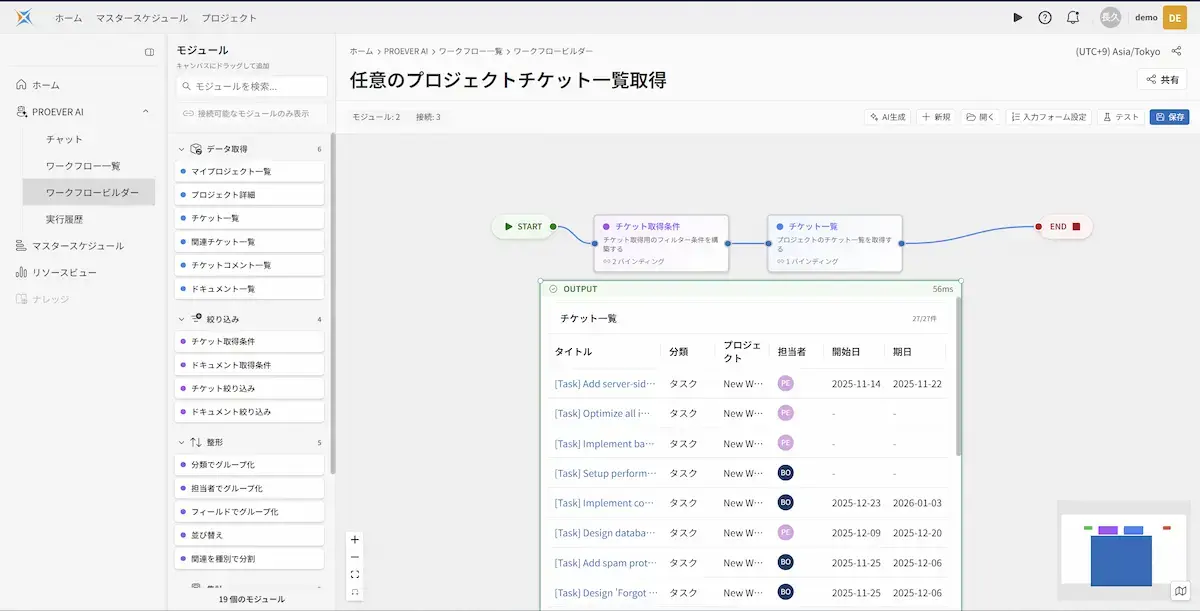The width and height of the screenshot is (1200, 611).
Task: Open the [Task] Add server-sid ticket link
Action: click(605, 384)
